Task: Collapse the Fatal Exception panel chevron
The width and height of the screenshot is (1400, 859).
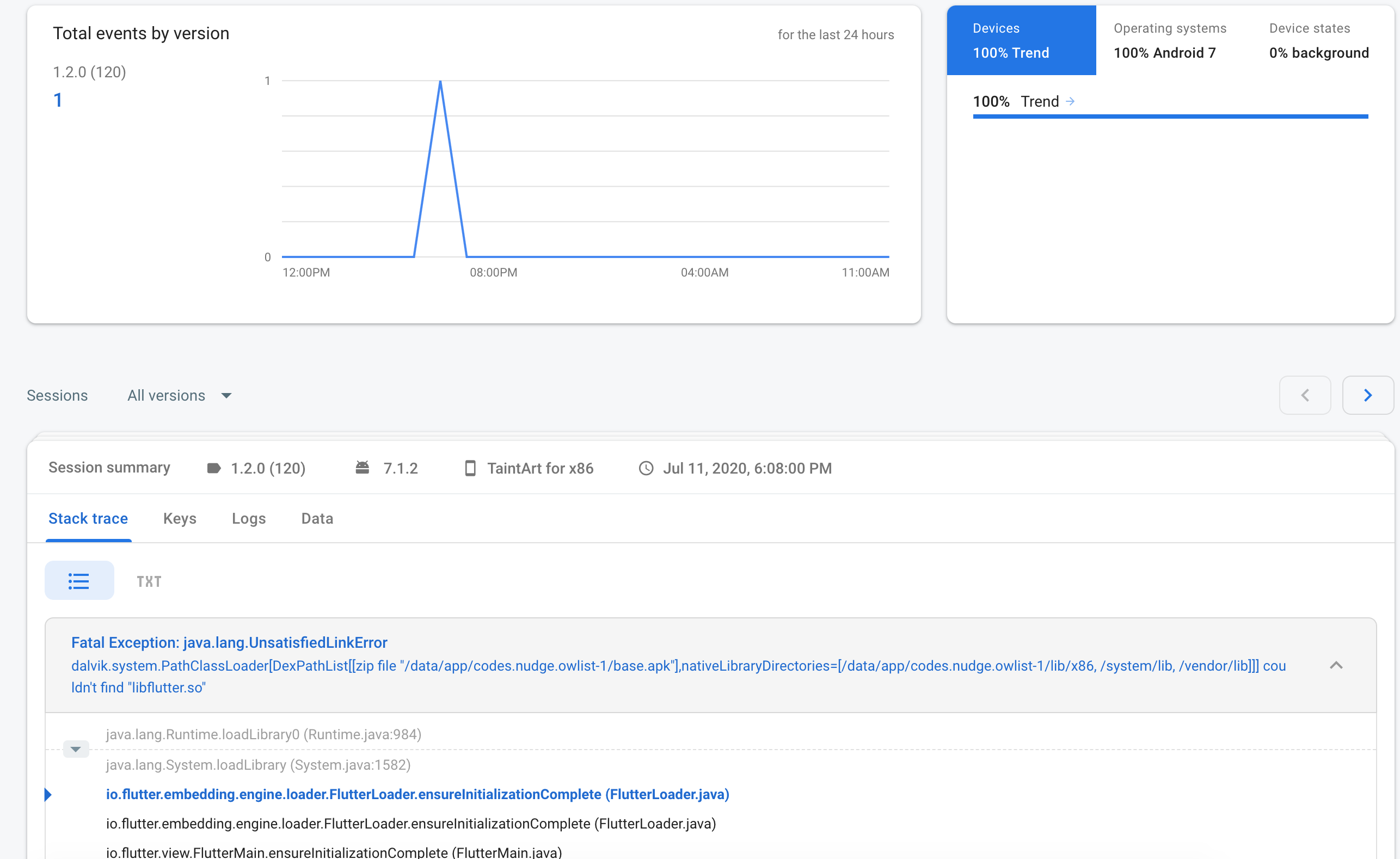Action: [x=1336, y=665]
